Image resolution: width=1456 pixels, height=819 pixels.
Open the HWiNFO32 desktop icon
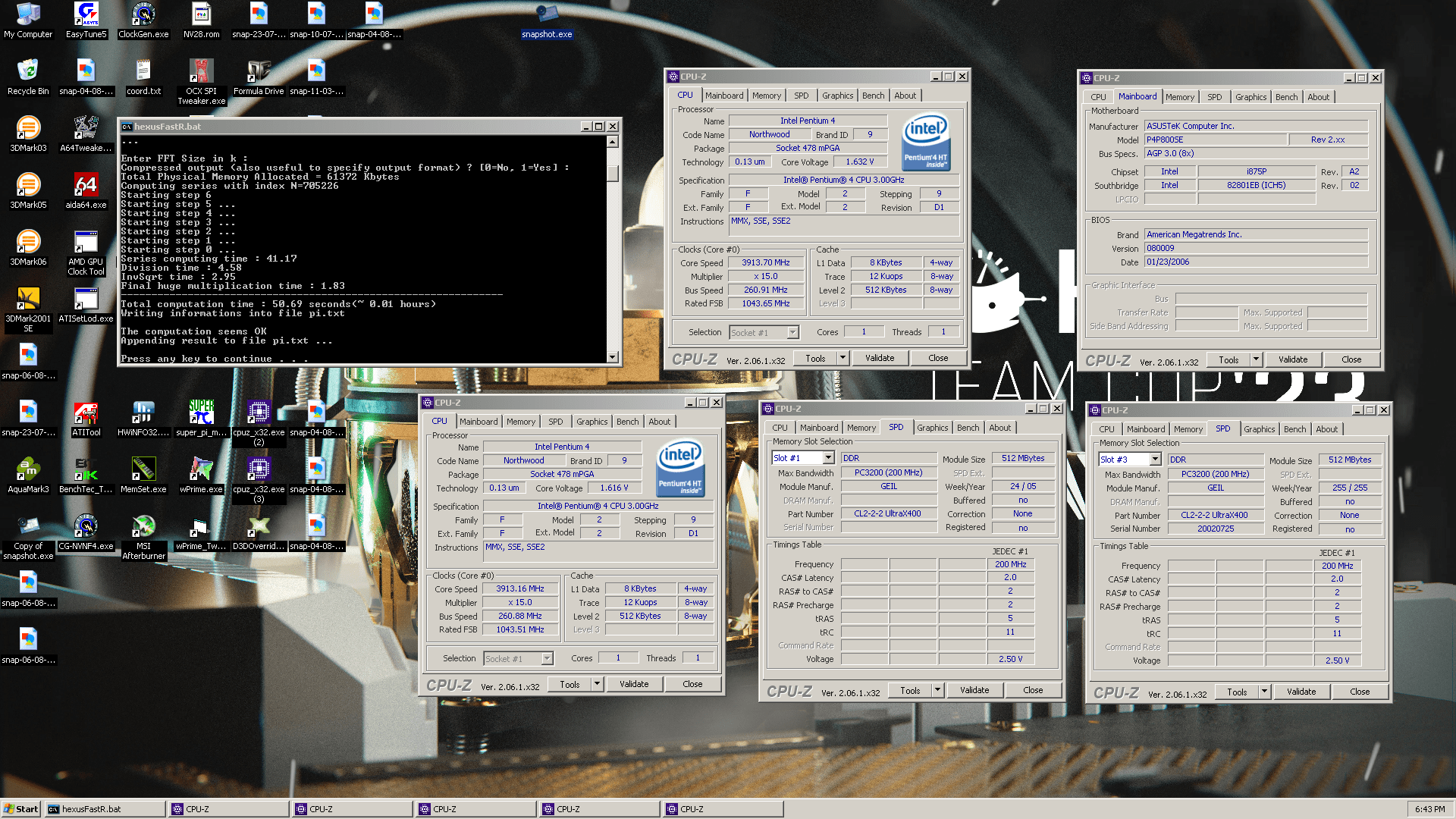[143, 419]
